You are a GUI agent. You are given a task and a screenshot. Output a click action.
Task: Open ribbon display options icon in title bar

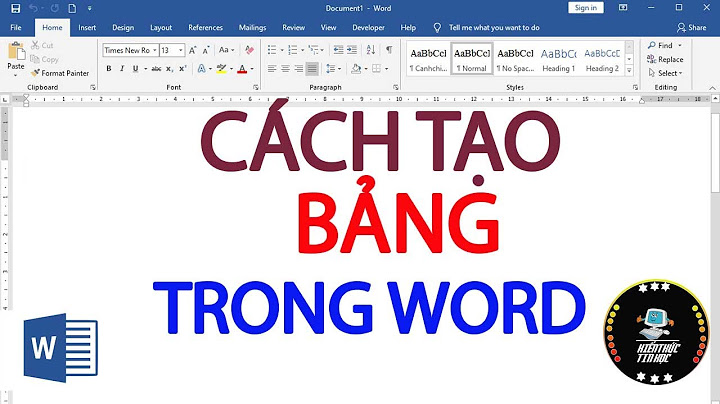point(623,8)
